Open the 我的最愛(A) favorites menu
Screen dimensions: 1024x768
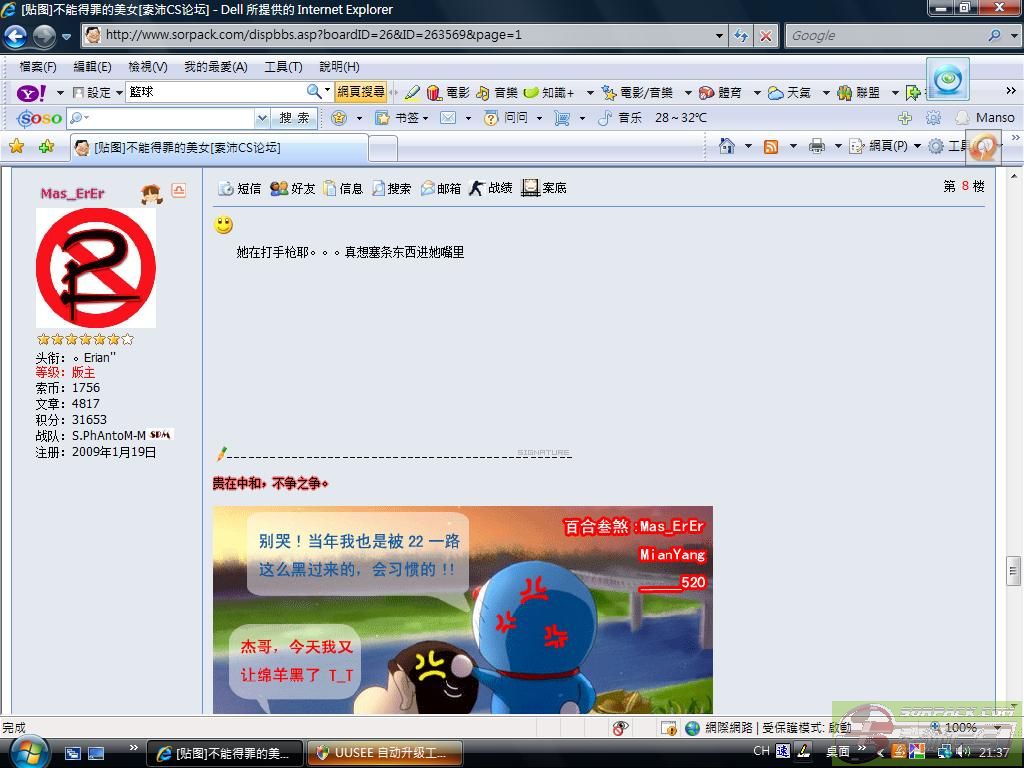(x=215, y=66)
